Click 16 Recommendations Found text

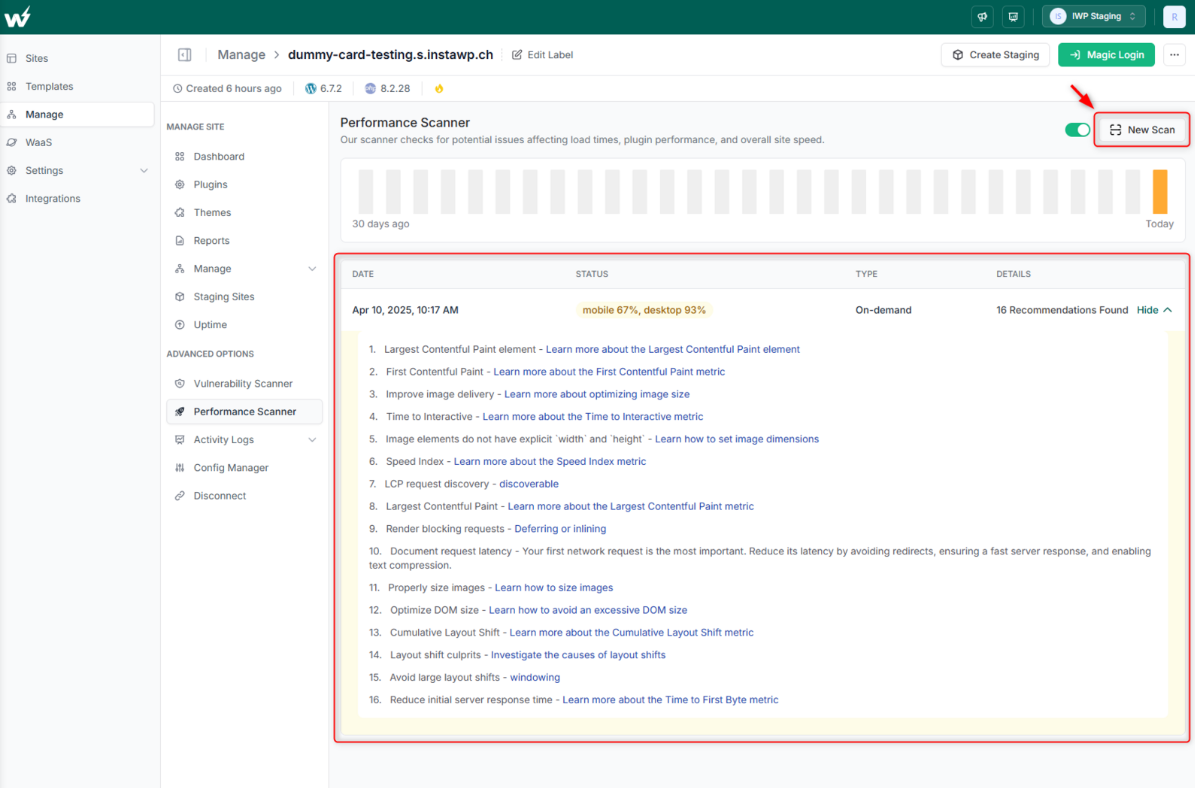click(1062, 310)
